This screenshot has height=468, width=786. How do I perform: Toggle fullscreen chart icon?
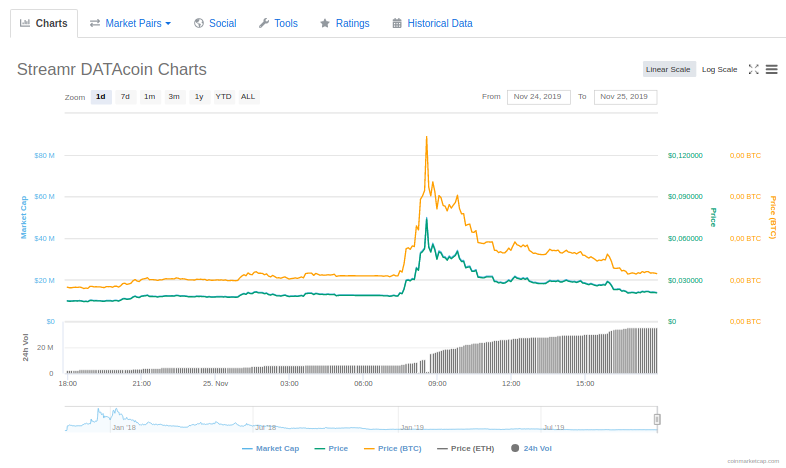(753, 69)
